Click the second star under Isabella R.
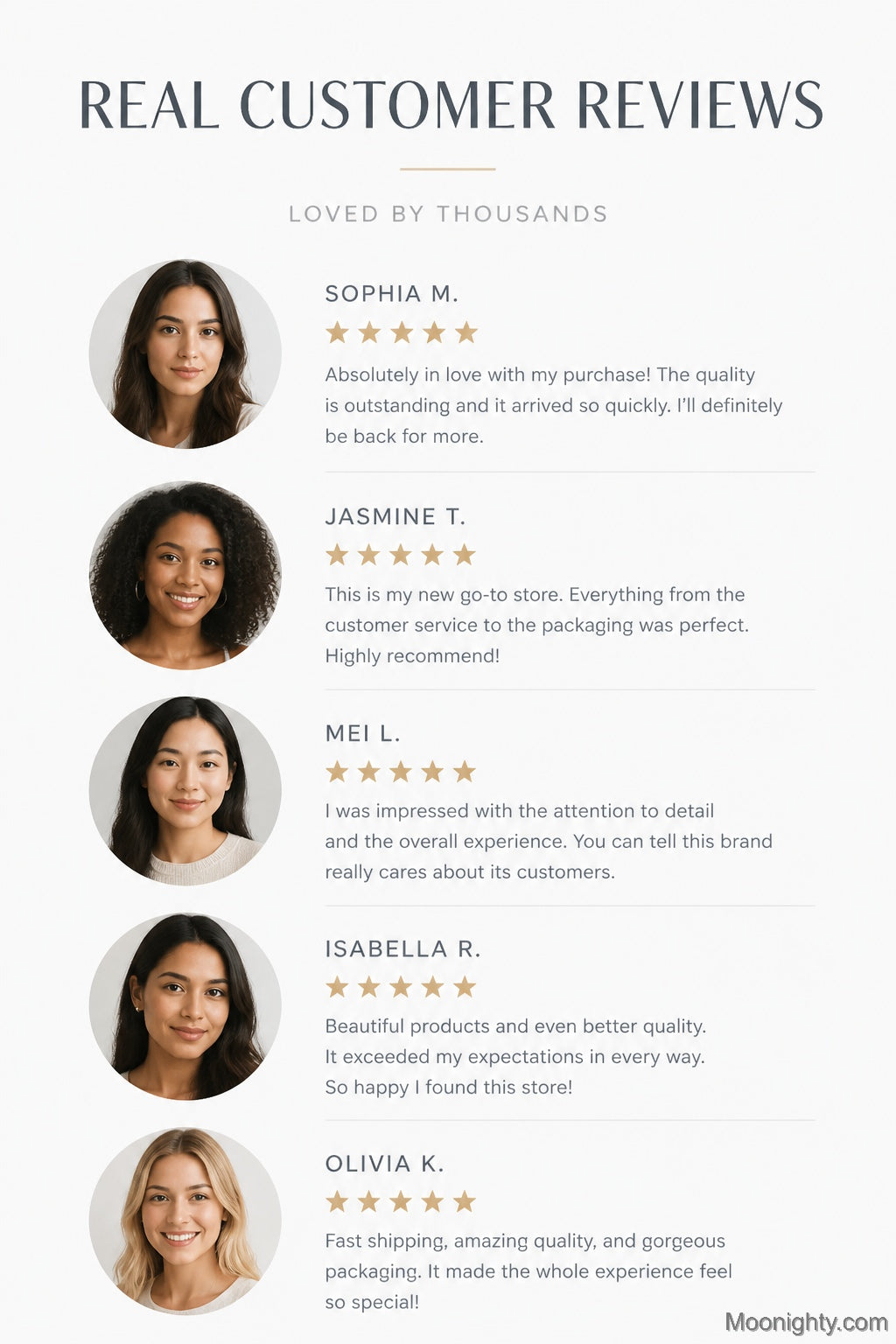The image size is (896, 1344). 369,988
